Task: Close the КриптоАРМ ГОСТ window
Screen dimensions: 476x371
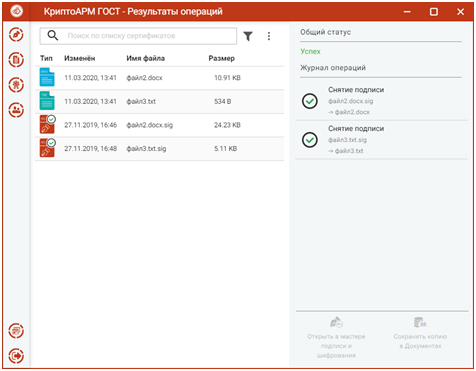Action: (x=460, y=12)
